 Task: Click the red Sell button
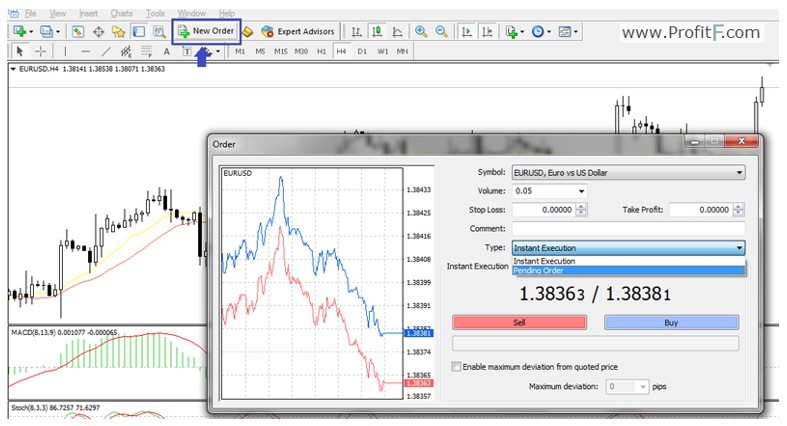[x=519, y=323]
